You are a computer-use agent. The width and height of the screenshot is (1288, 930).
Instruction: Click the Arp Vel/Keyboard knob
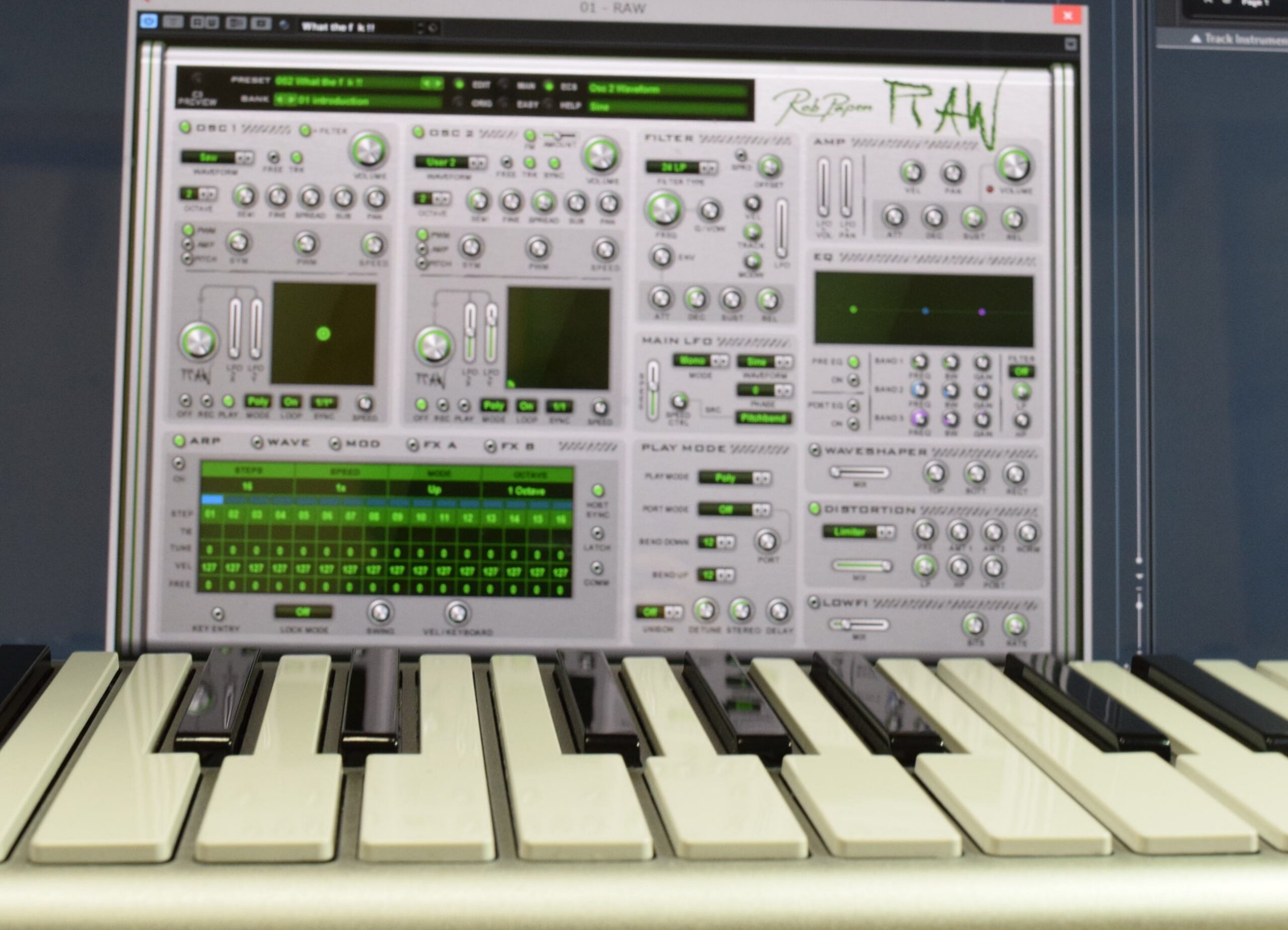[x=457, y=613]
